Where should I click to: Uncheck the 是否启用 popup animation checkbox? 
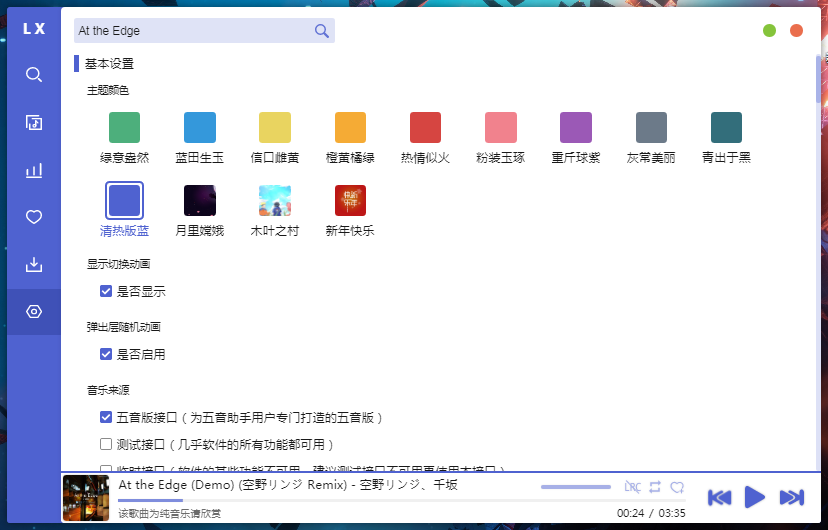click(106, 354)
